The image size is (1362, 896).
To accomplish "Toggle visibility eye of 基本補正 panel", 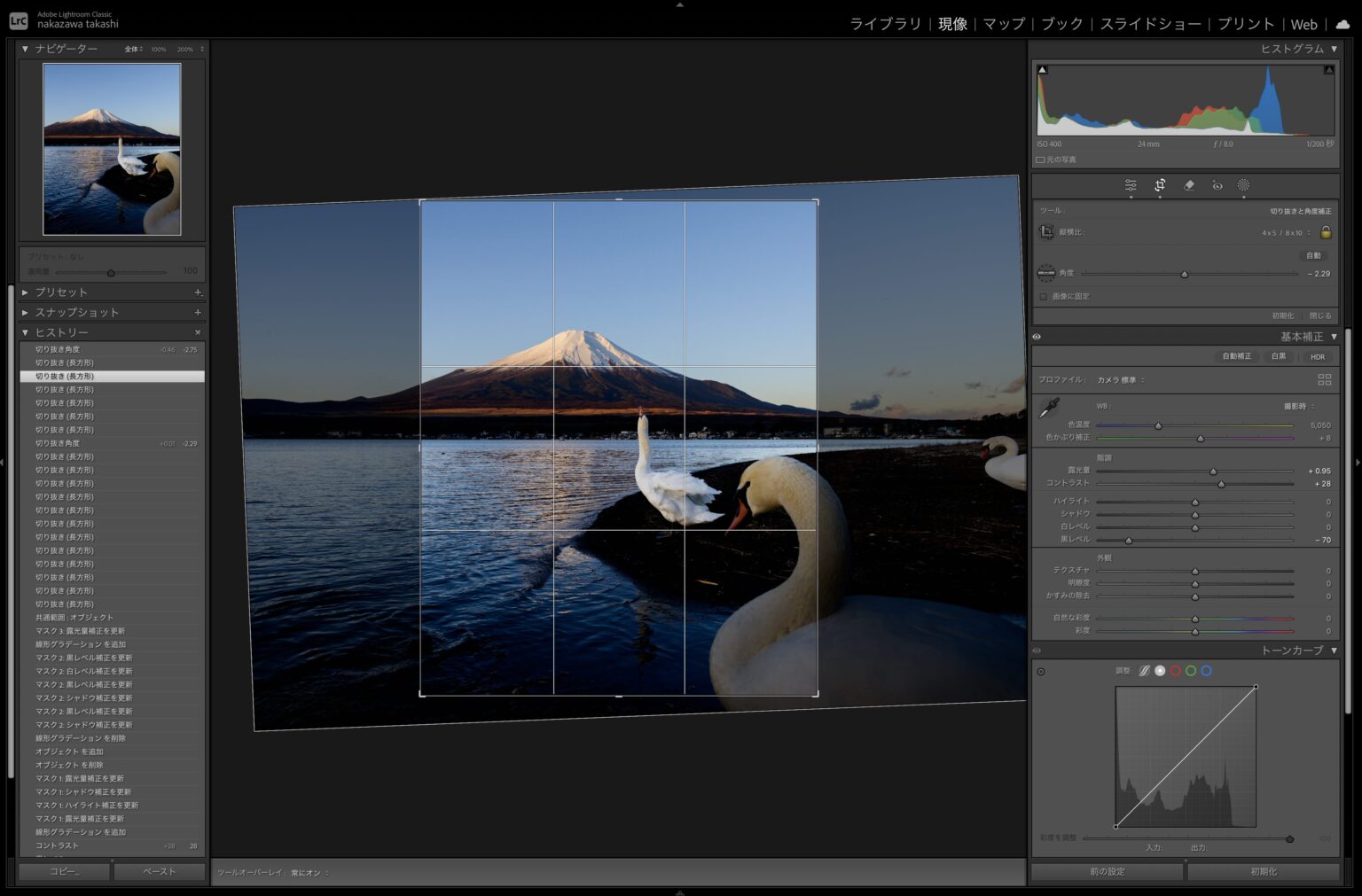I will point(1037,337).
